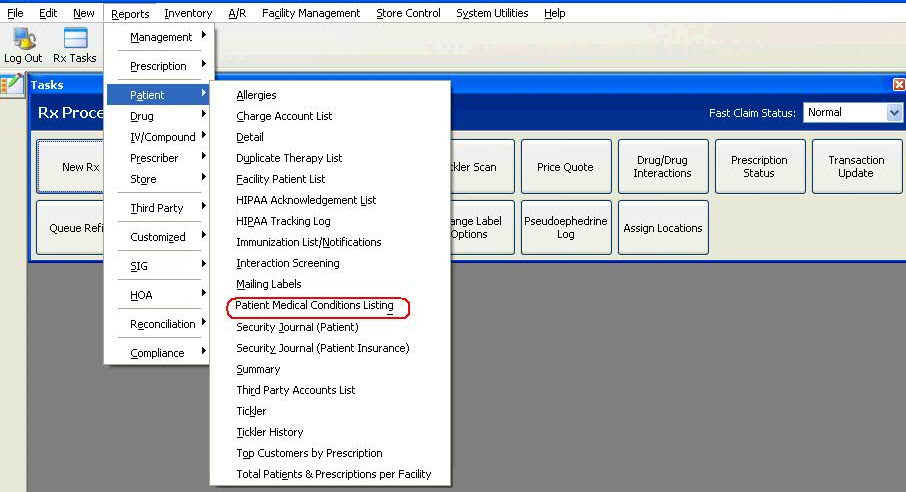This screenshot has height=492, width=906.
Task: Click the notepad icon at left edge
Action: pyautogui.click(x=12, y=86)
